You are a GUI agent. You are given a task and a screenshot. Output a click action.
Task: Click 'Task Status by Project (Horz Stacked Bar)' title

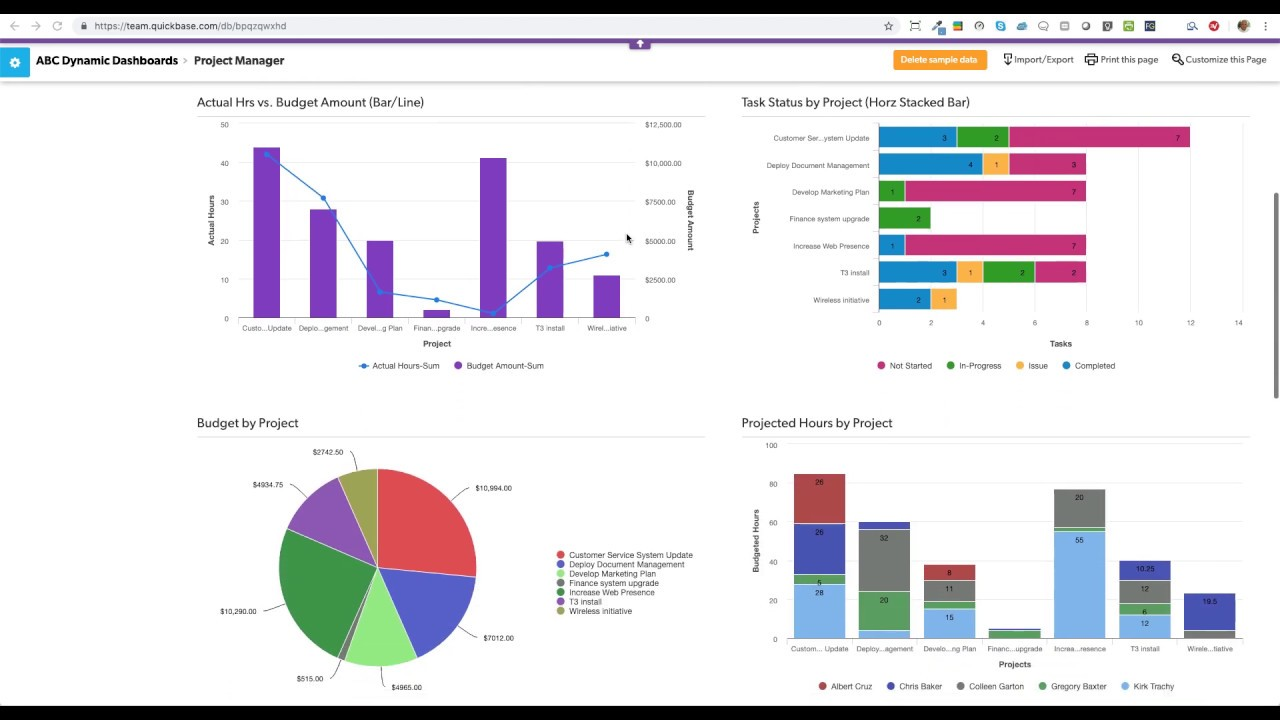click(x=855, y=102)
